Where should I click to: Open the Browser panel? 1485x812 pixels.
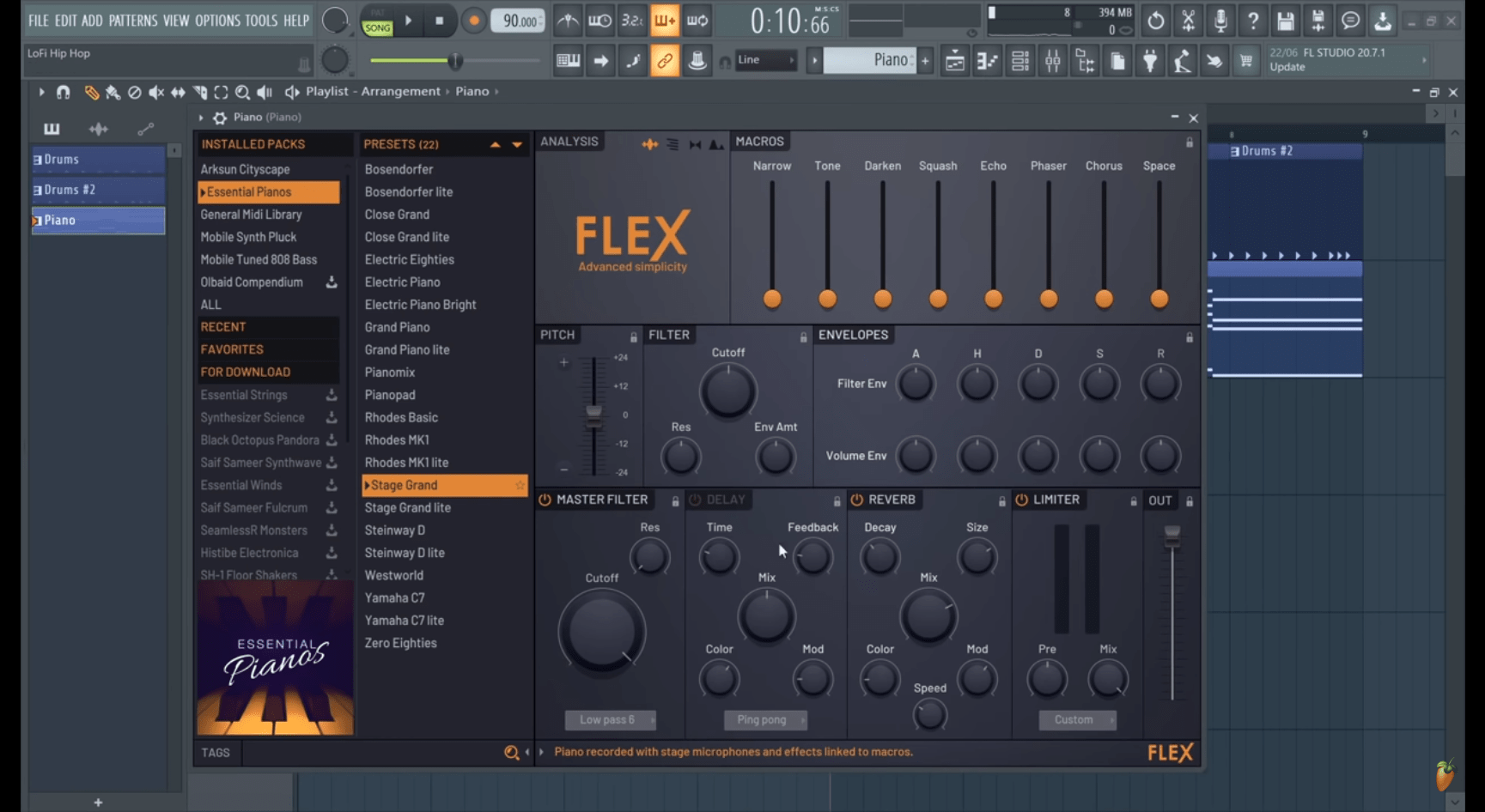tap(1085, 61)
